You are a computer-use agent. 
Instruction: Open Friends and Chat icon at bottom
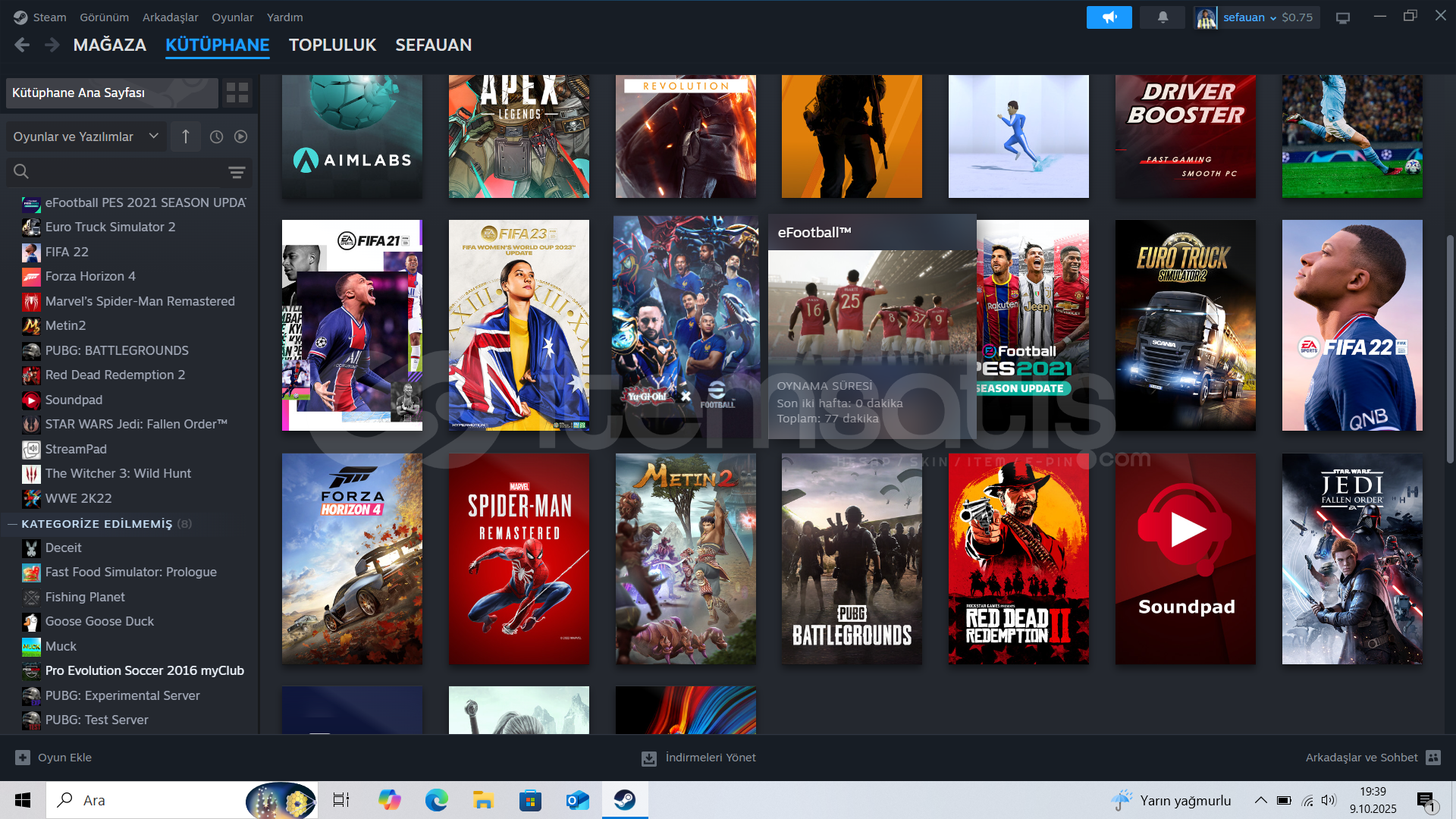(x=1432, y=758)
